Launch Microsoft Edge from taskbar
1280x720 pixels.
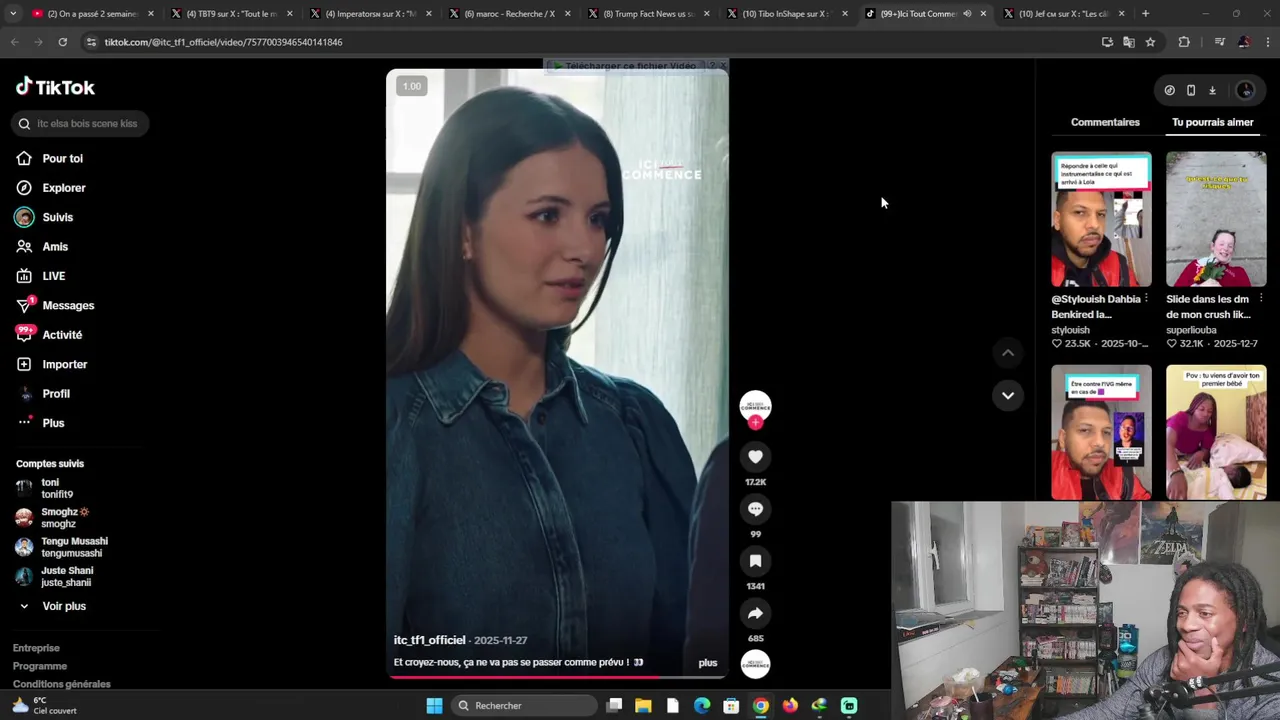[x=702, y=706]
